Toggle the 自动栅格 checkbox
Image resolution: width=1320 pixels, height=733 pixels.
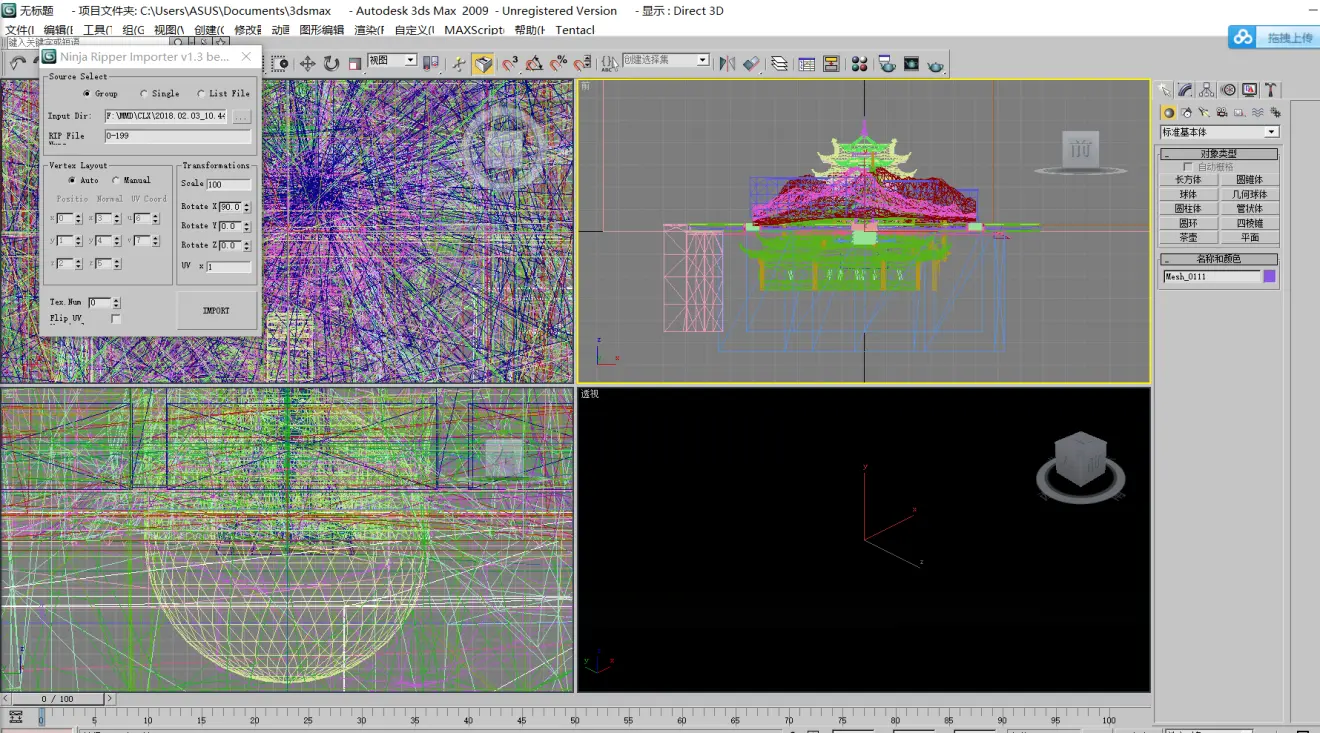pos(1188,167)
